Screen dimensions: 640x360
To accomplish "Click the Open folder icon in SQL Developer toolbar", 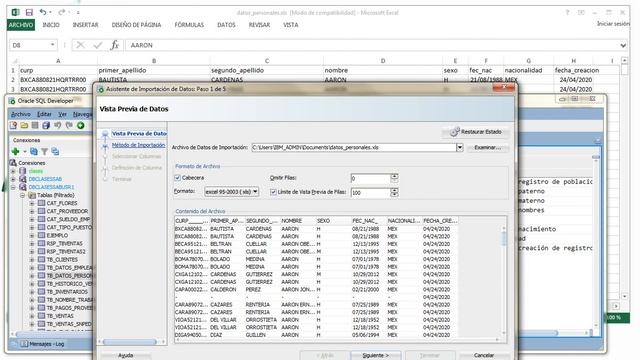I will pos(24,125).
